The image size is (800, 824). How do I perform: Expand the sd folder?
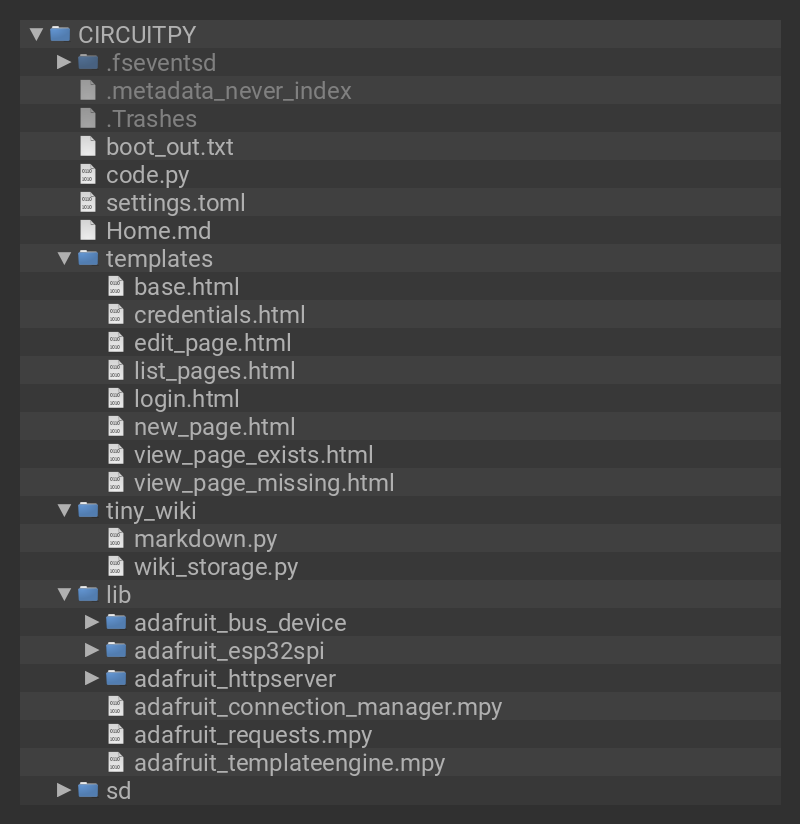64,790
